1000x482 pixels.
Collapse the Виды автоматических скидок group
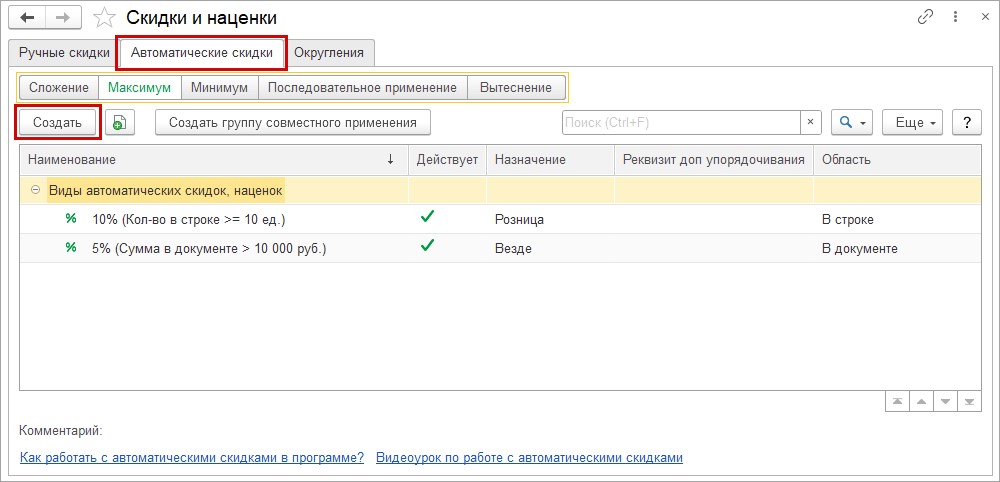[35, 190]
